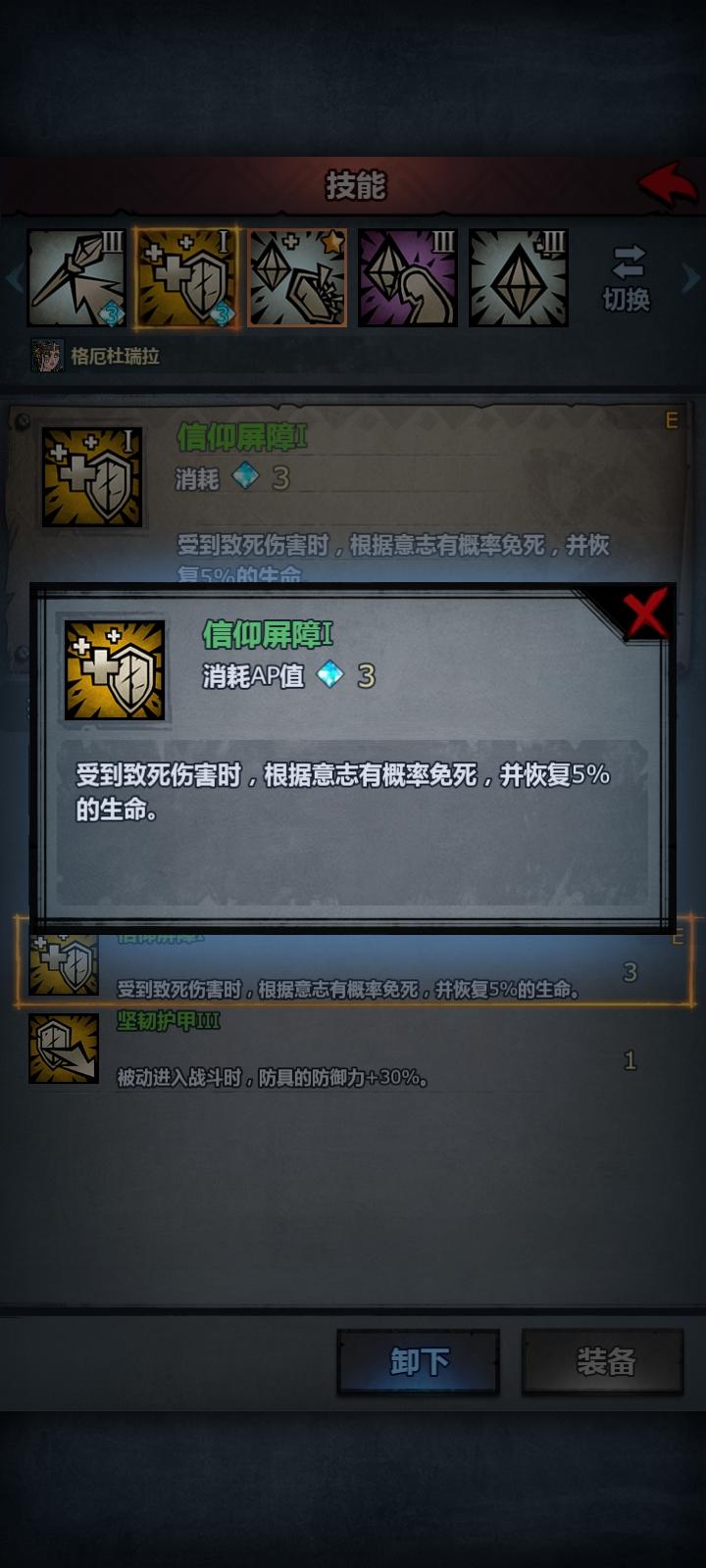This screenshot has width=706, height=1568.
Task: Tap the 格厄杜瑞拉 character portrait
Action: coord(47,356)
